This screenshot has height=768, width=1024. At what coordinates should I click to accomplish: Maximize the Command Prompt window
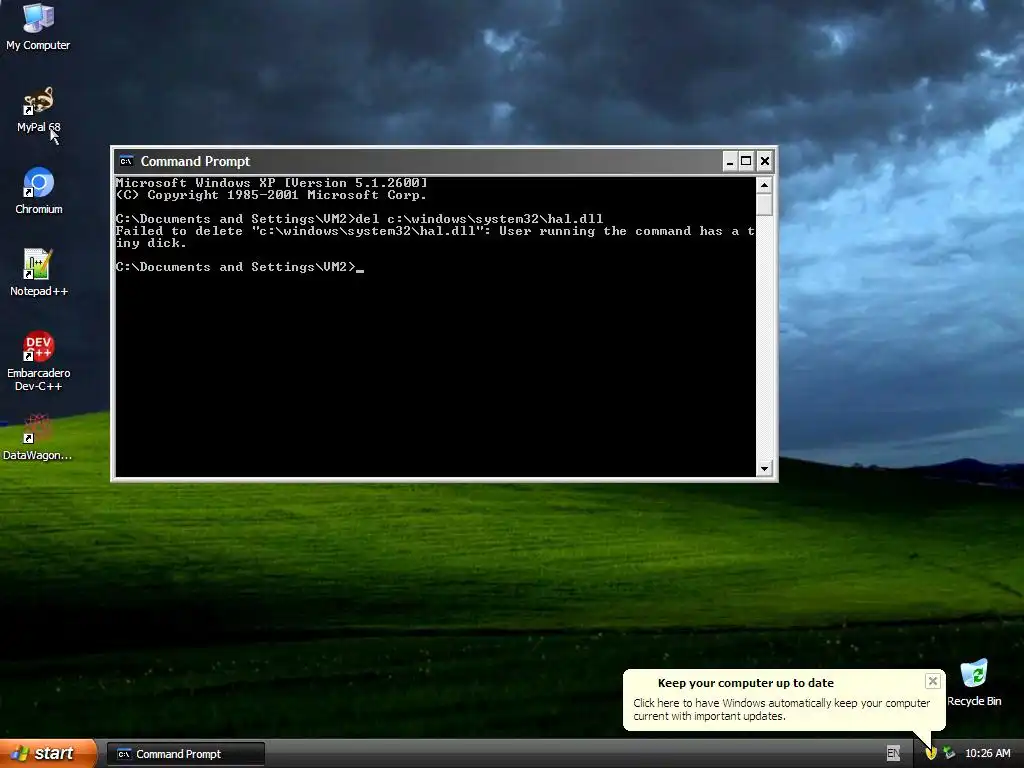746,161
